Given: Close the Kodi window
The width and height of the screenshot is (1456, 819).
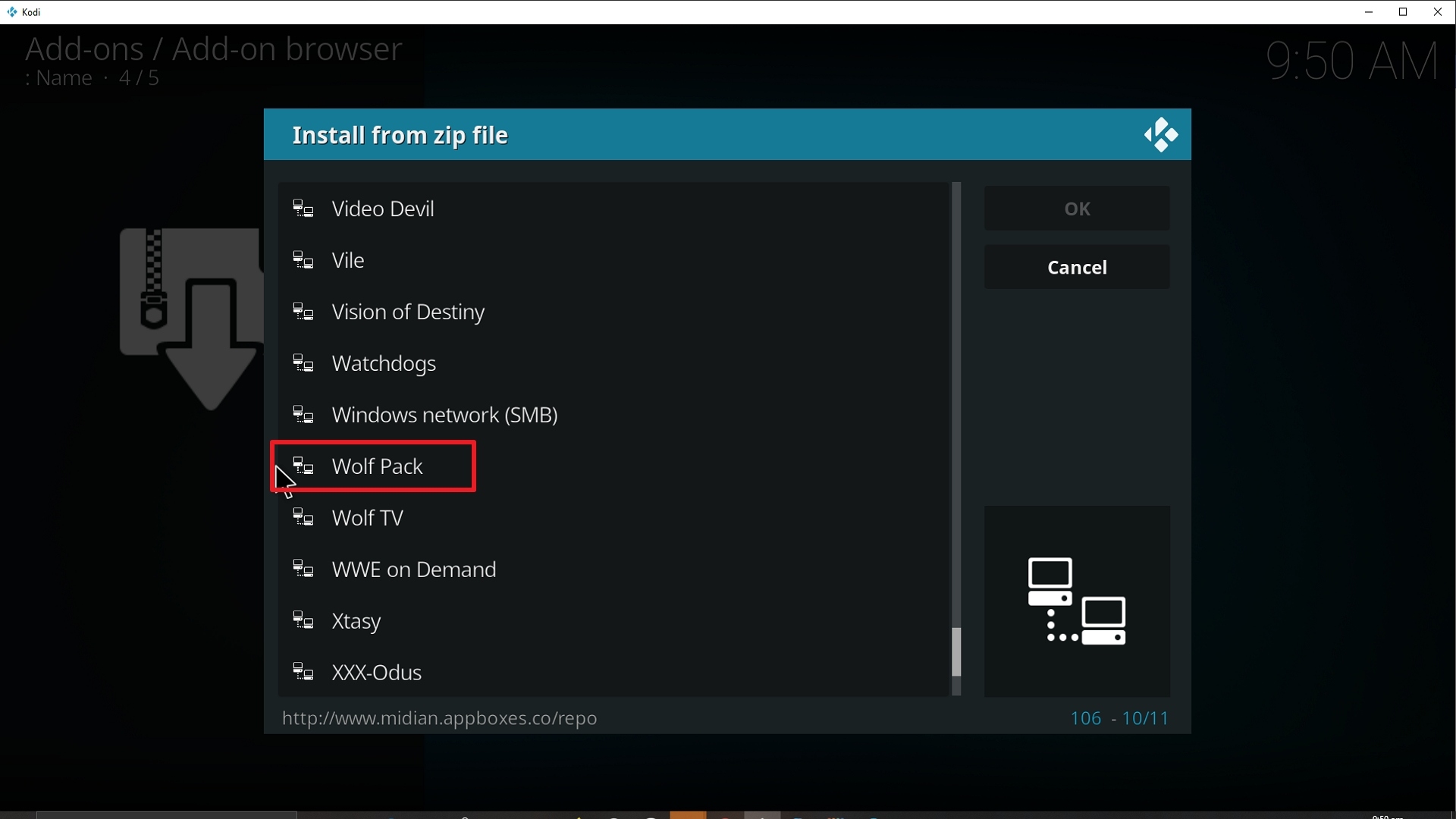Looking at the screenshot, I should [x=1439, y=12].
